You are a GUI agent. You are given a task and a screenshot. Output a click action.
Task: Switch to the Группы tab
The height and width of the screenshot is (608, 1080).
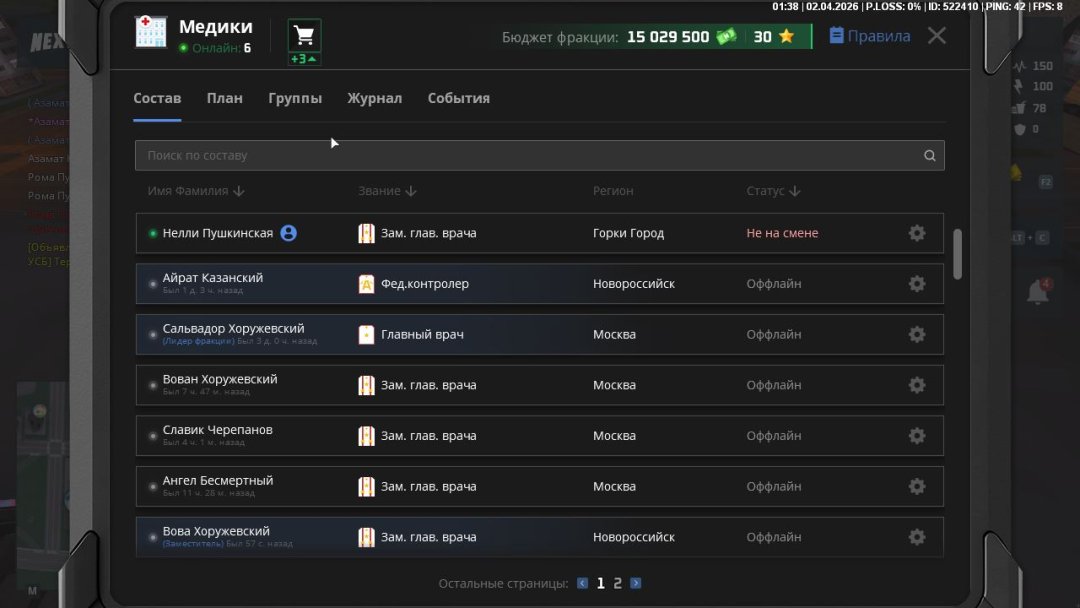click(x=295, y=99)
